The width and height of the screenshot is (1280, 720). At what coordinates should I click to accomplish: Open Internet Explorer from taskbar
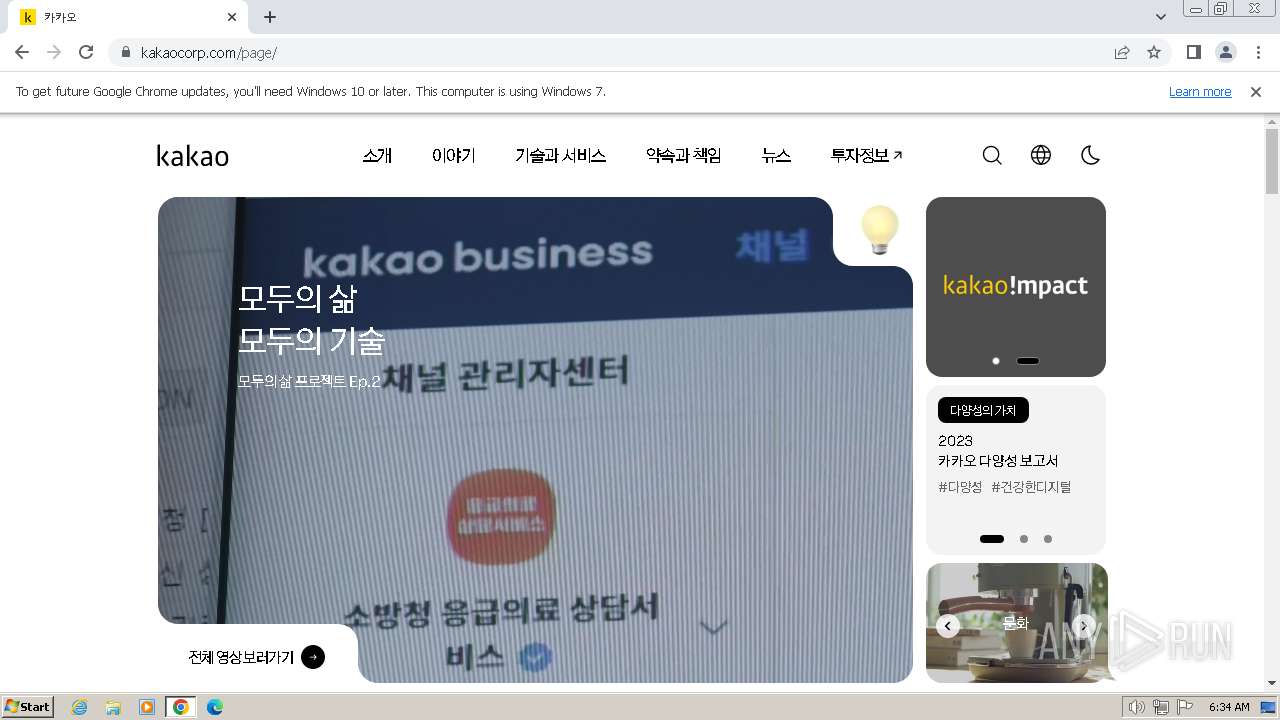tap(79, 707)
